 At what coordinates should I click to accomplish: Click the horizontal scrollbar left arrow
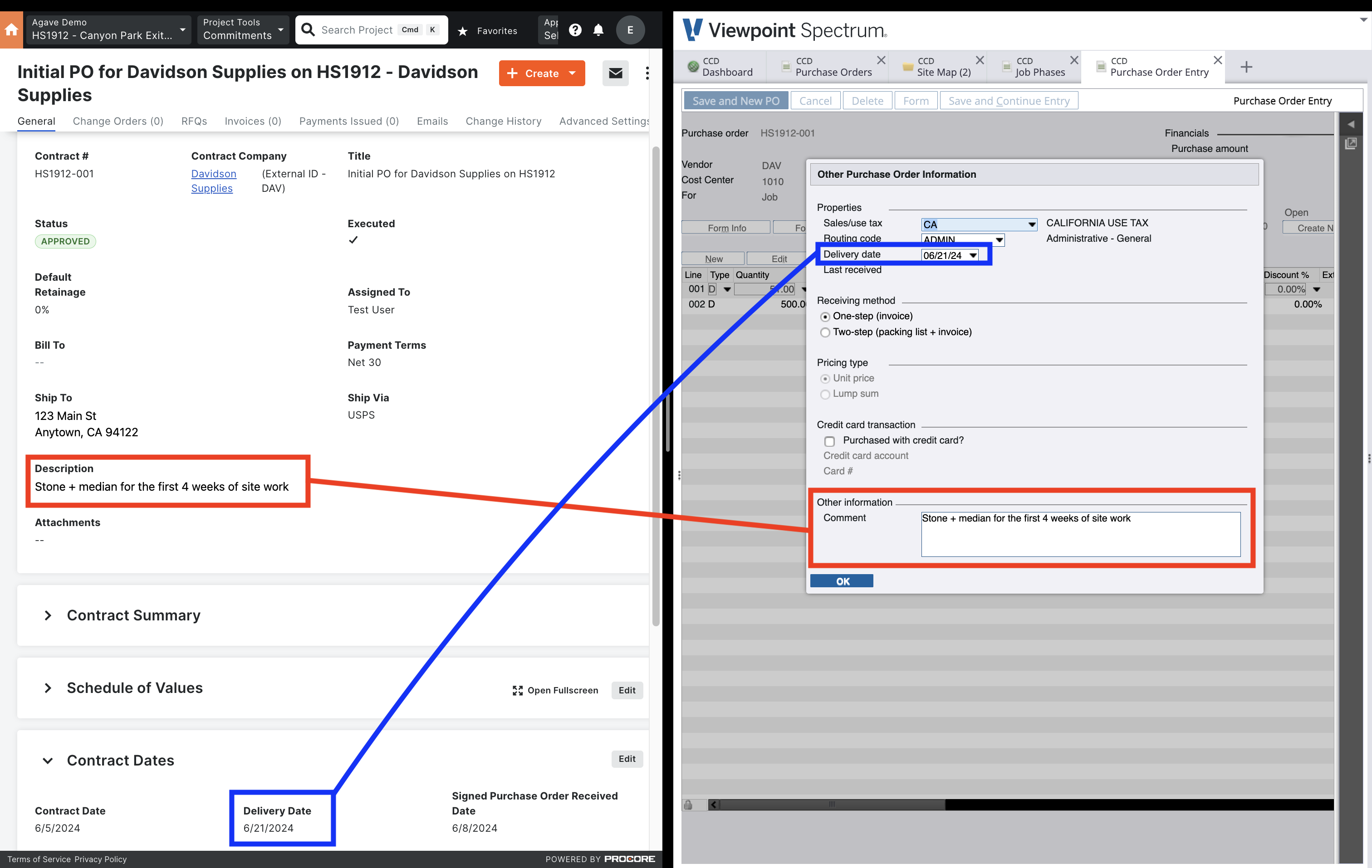pyautogui.click(x=713, y=805)
